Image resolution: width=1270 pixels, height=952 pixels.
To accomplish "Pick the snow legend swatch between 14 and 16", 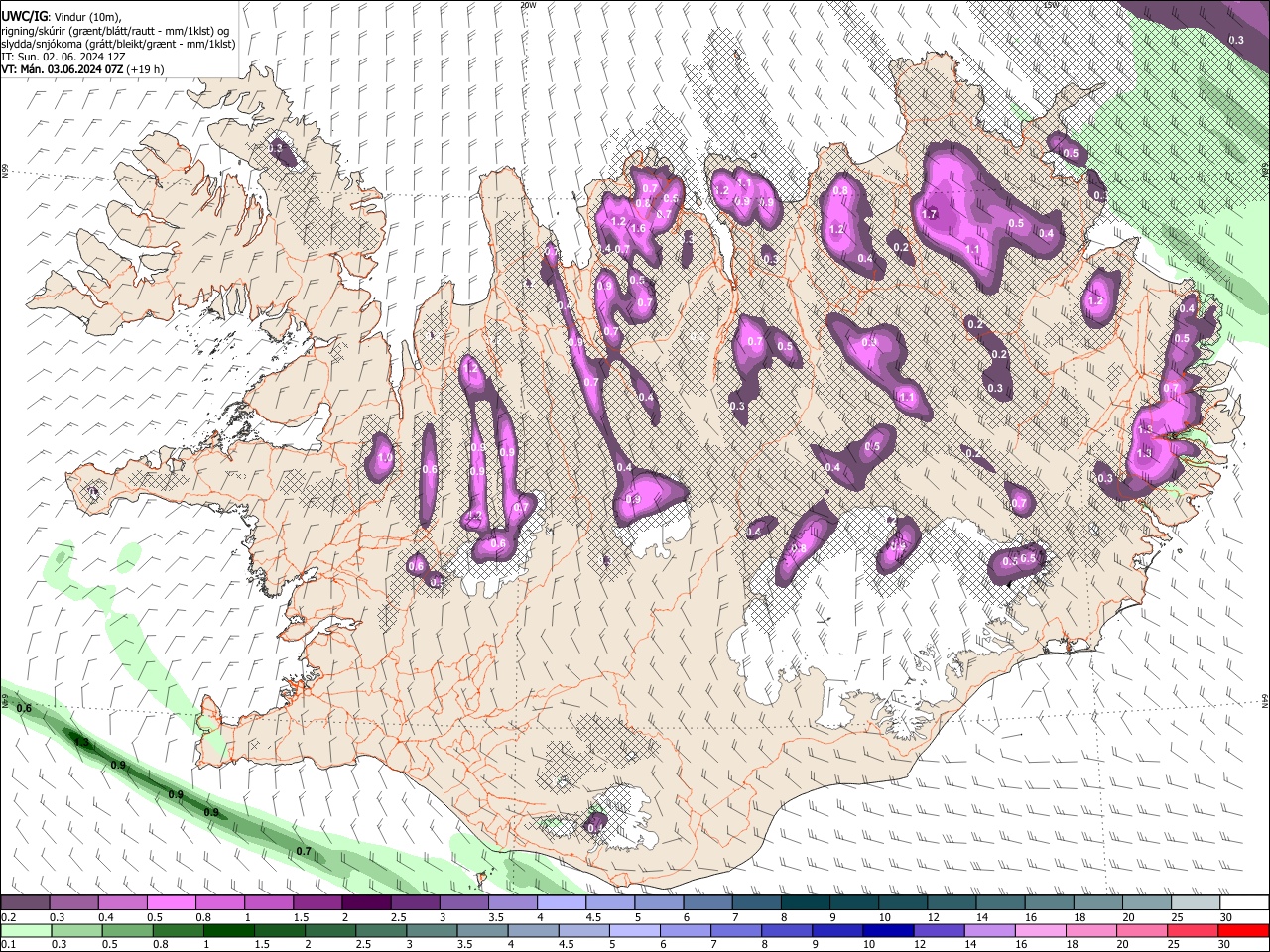I will click(1000, 902).
